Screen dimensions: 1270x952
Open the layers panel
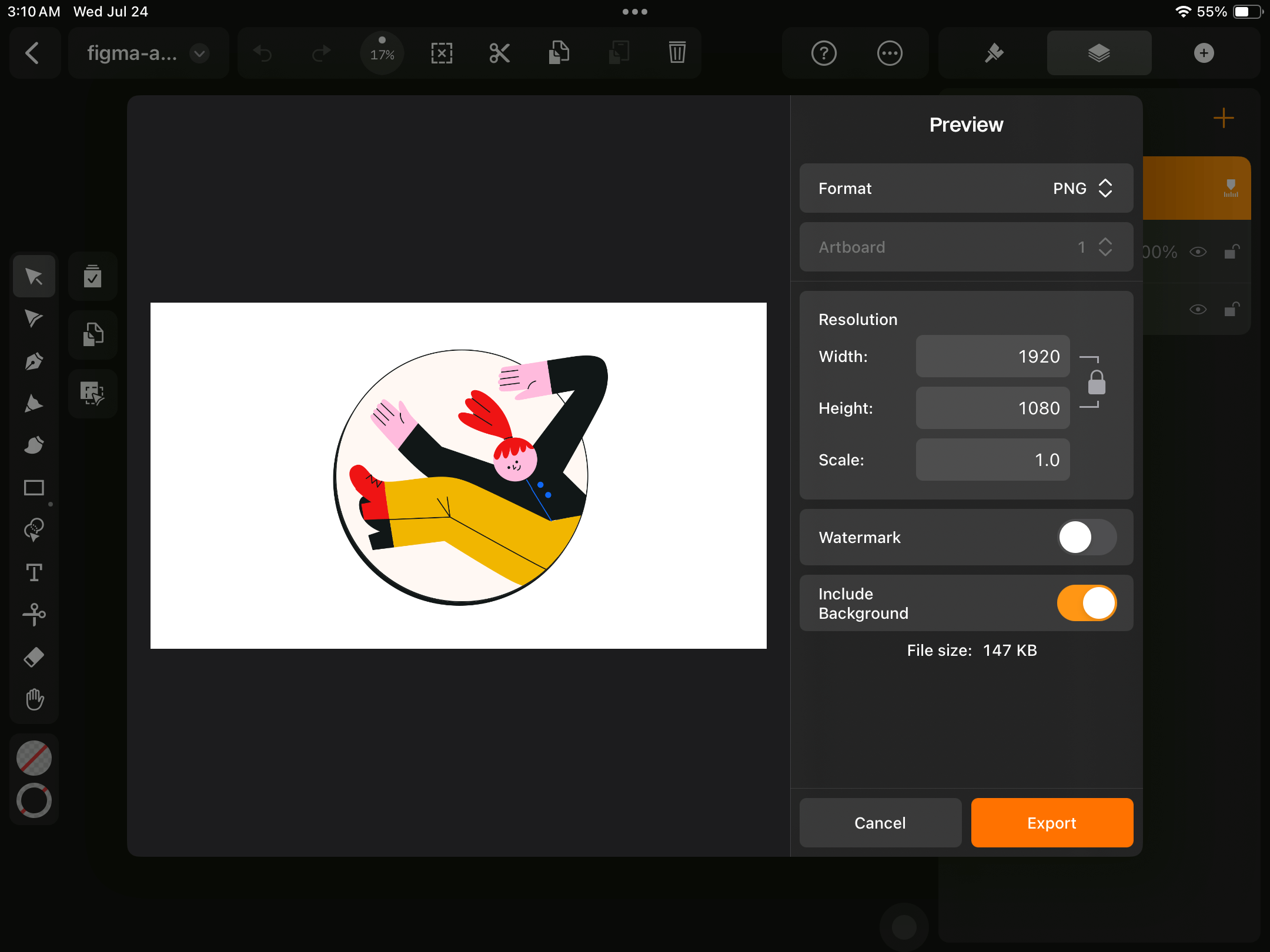[x=1097, y=54]
